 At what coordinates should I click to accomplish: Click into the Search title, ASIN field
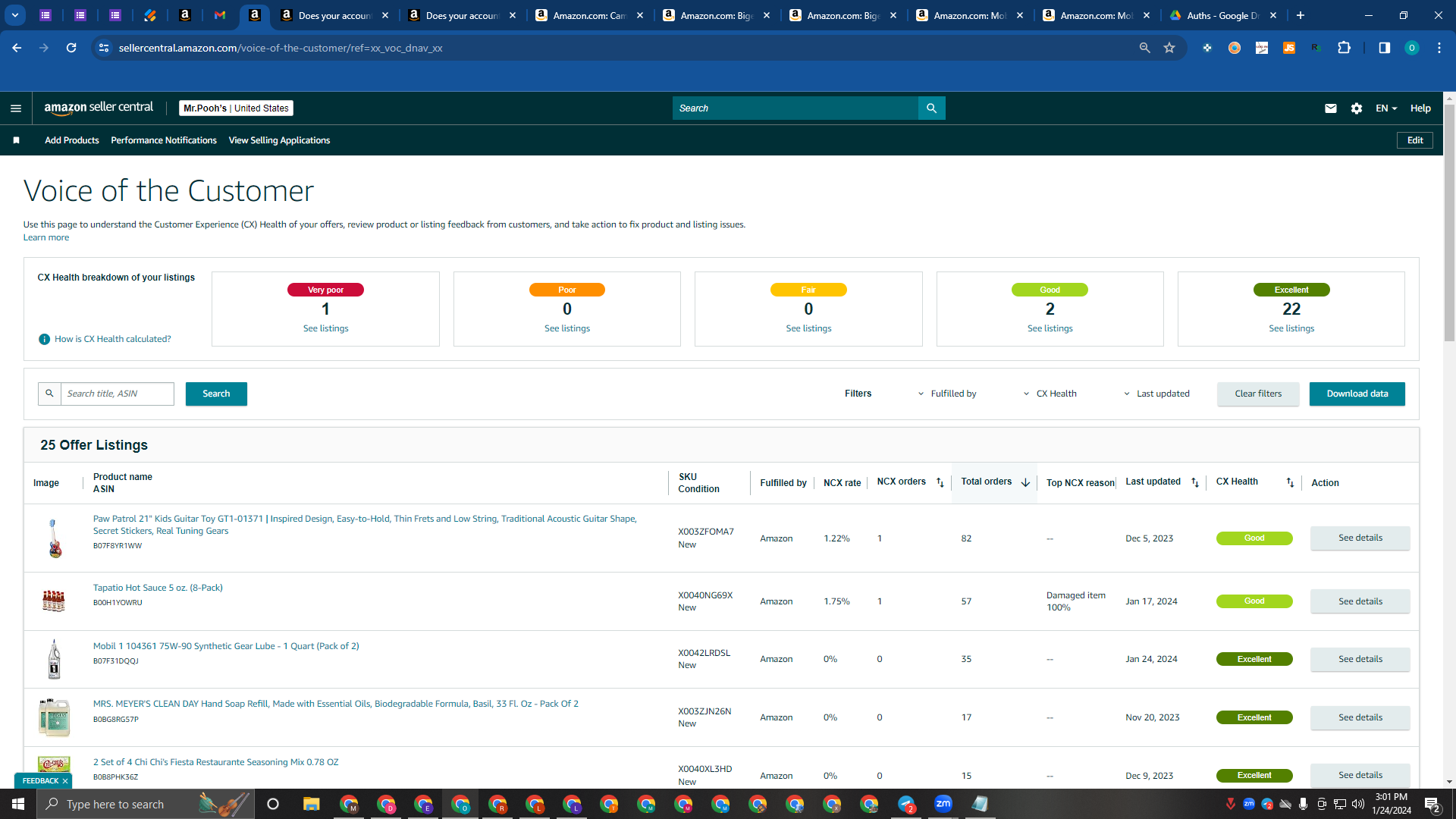point(118,394)
